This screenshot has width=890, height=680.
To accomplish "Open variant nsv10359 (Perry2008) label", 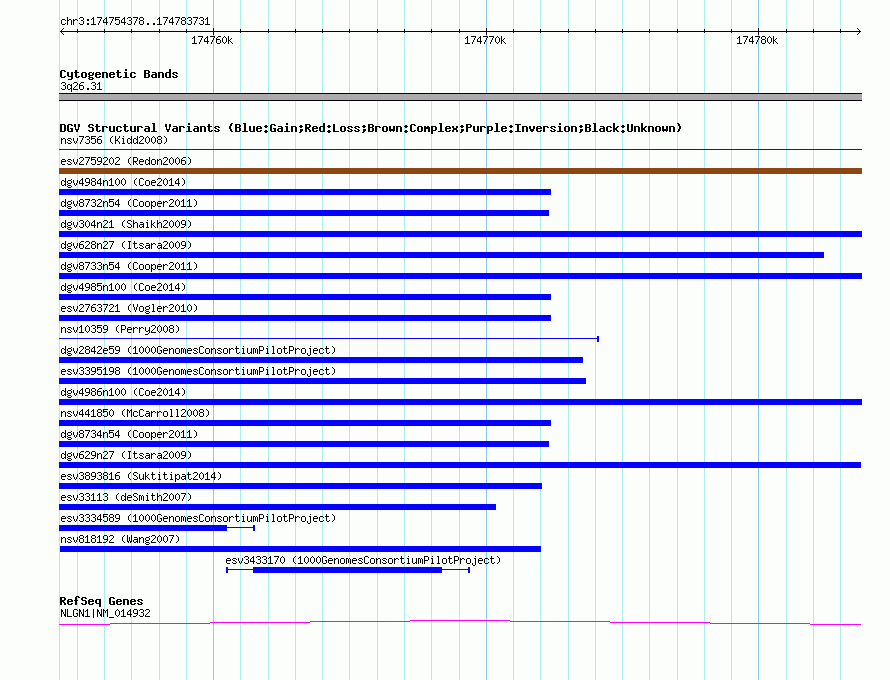I will (x=120, y=329).
